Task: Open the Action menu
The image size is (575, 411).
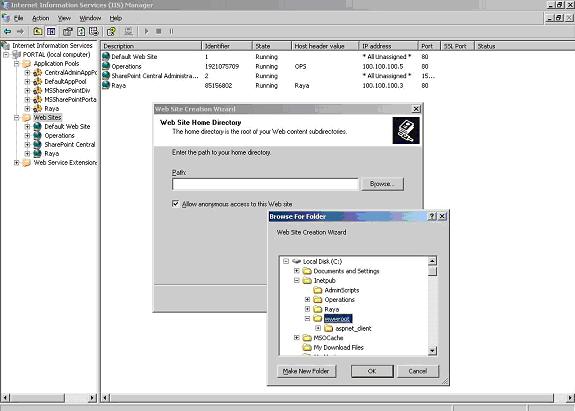Action: (x=40, y=18)
